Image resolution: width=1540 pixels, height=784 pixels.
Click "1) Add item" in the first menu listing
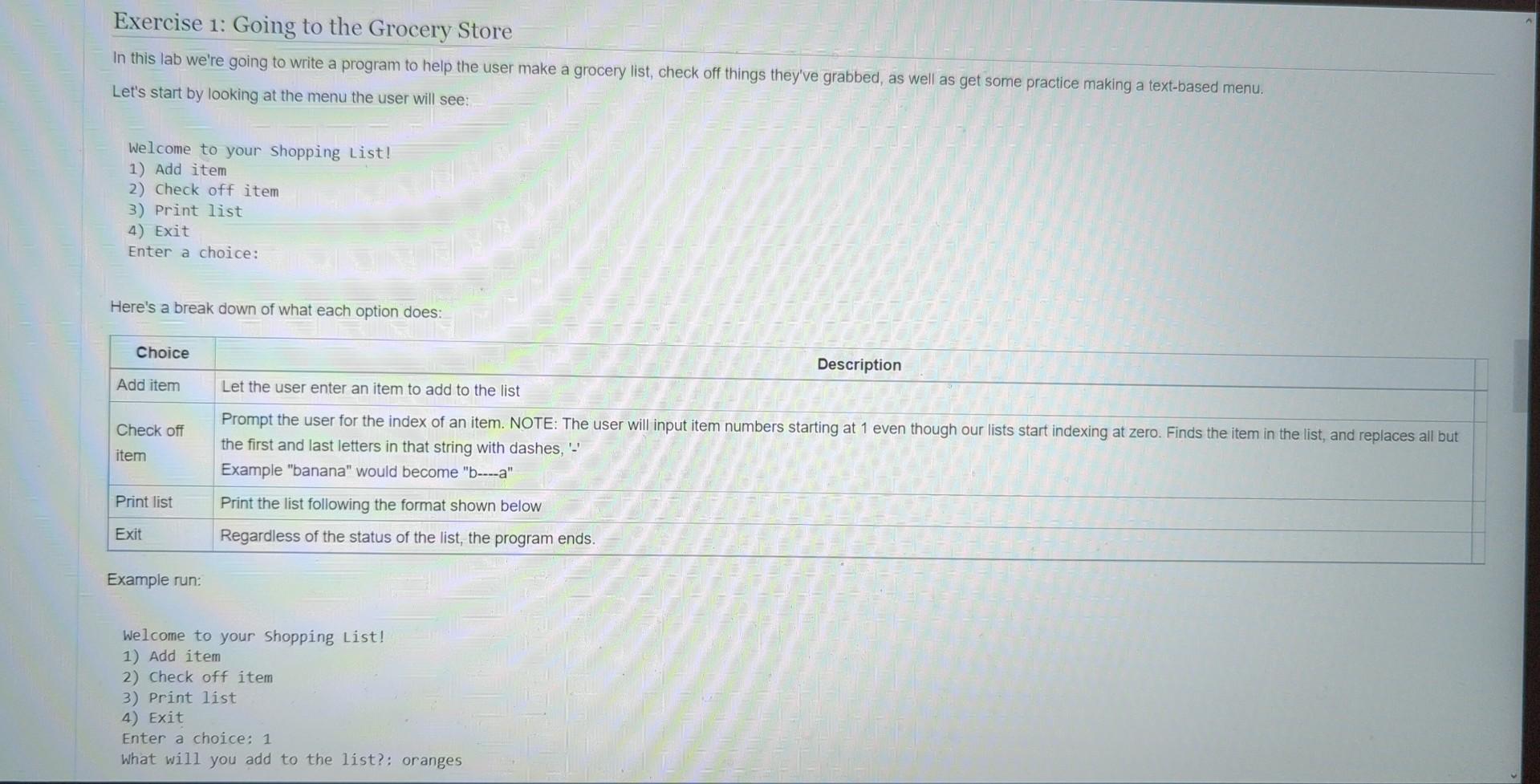click(177, 169)
